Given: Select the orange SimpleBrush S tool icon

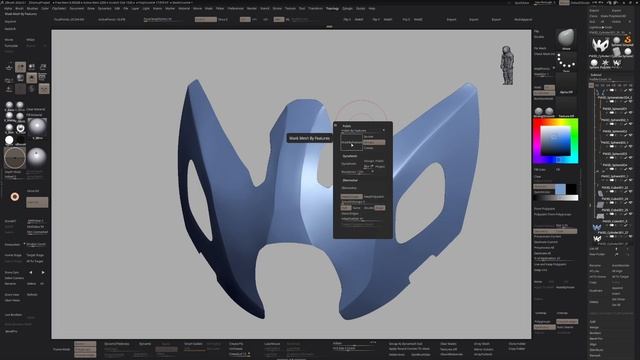Looking at the screenshot, I should [628, 40].
